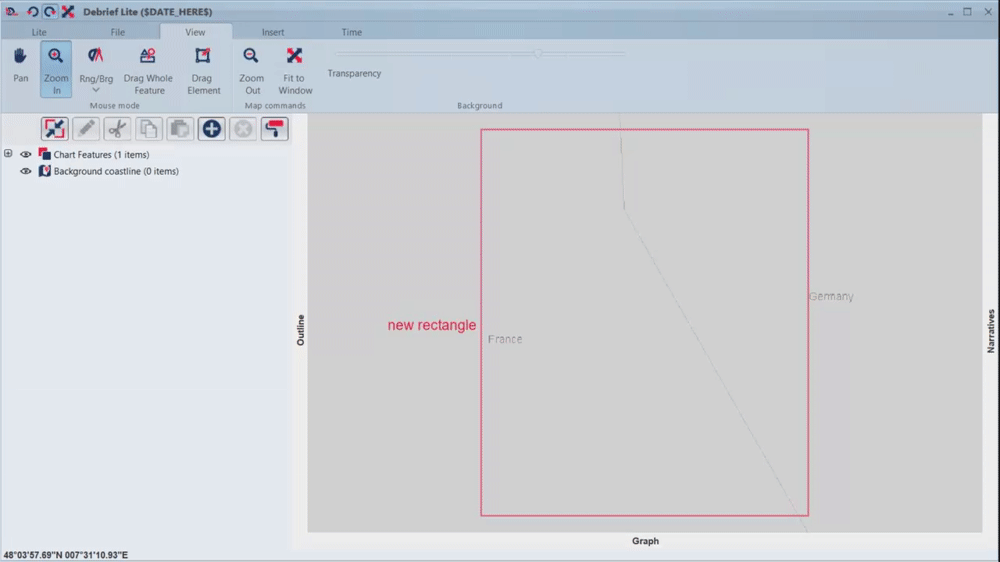
Task: Open the Narratives side panel label
Action: click(x=990, y=331)
